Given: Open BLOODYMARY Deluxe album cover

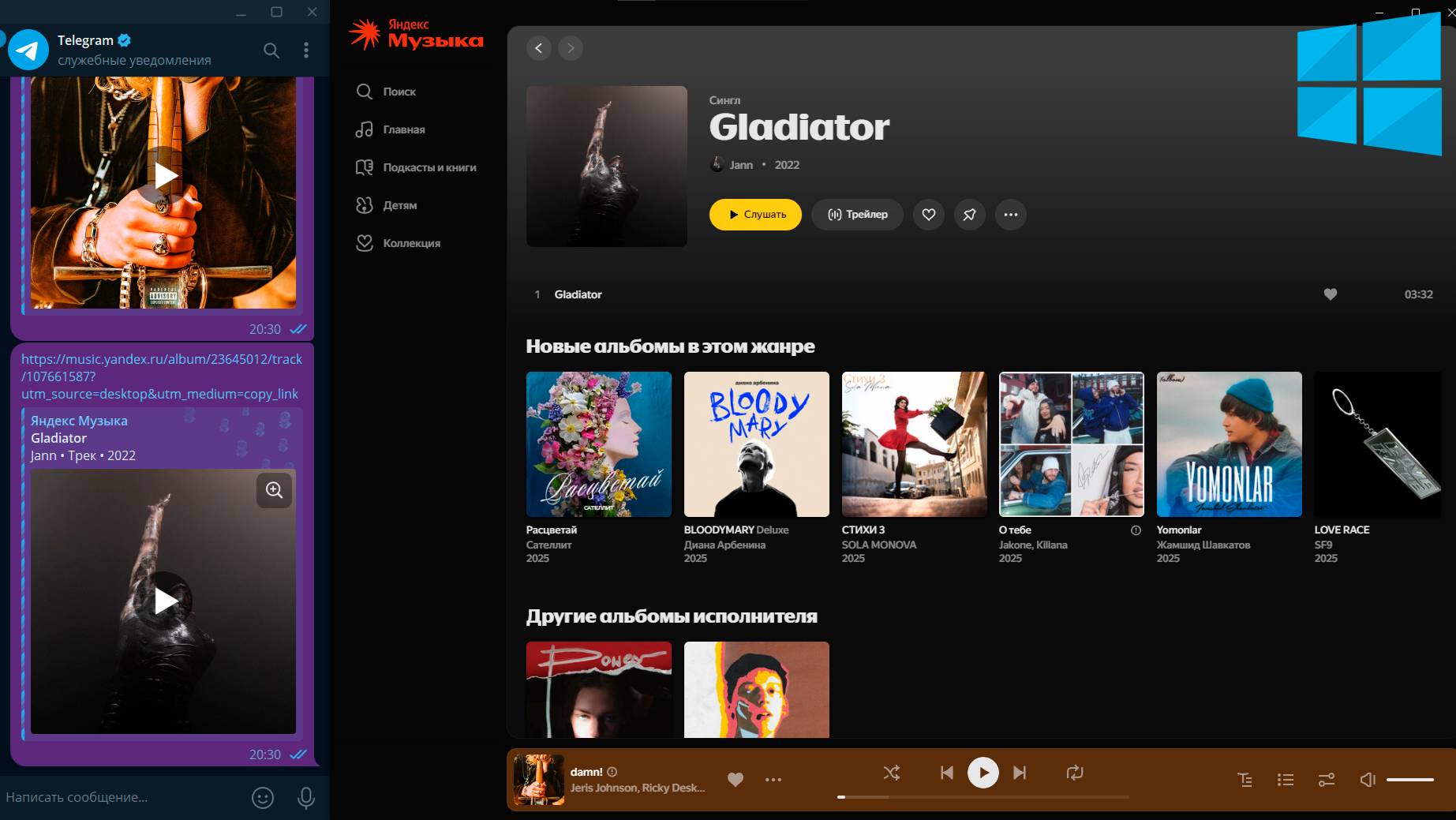Looking at the screenshot, I should click(757, 444).
